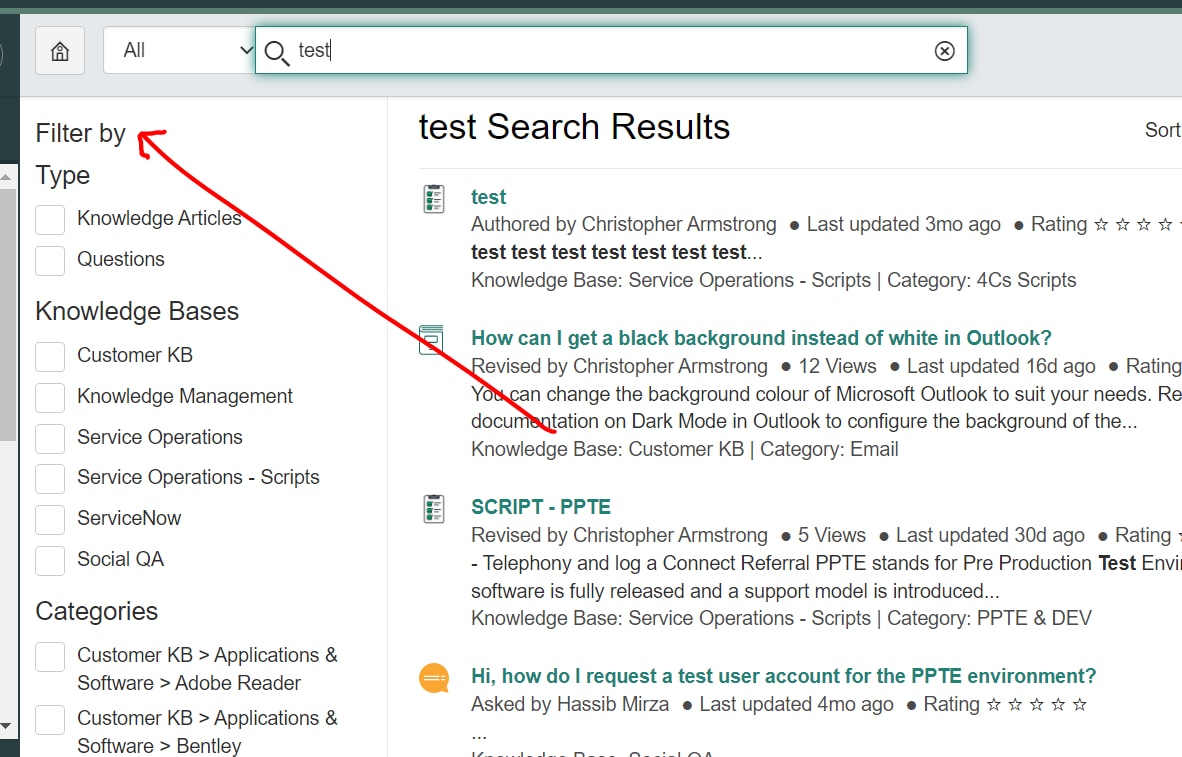The width and height of the screenshot is (1182, 757).
Task: Check the Adobe Reader category filter
Action: [x=49, y=656]
